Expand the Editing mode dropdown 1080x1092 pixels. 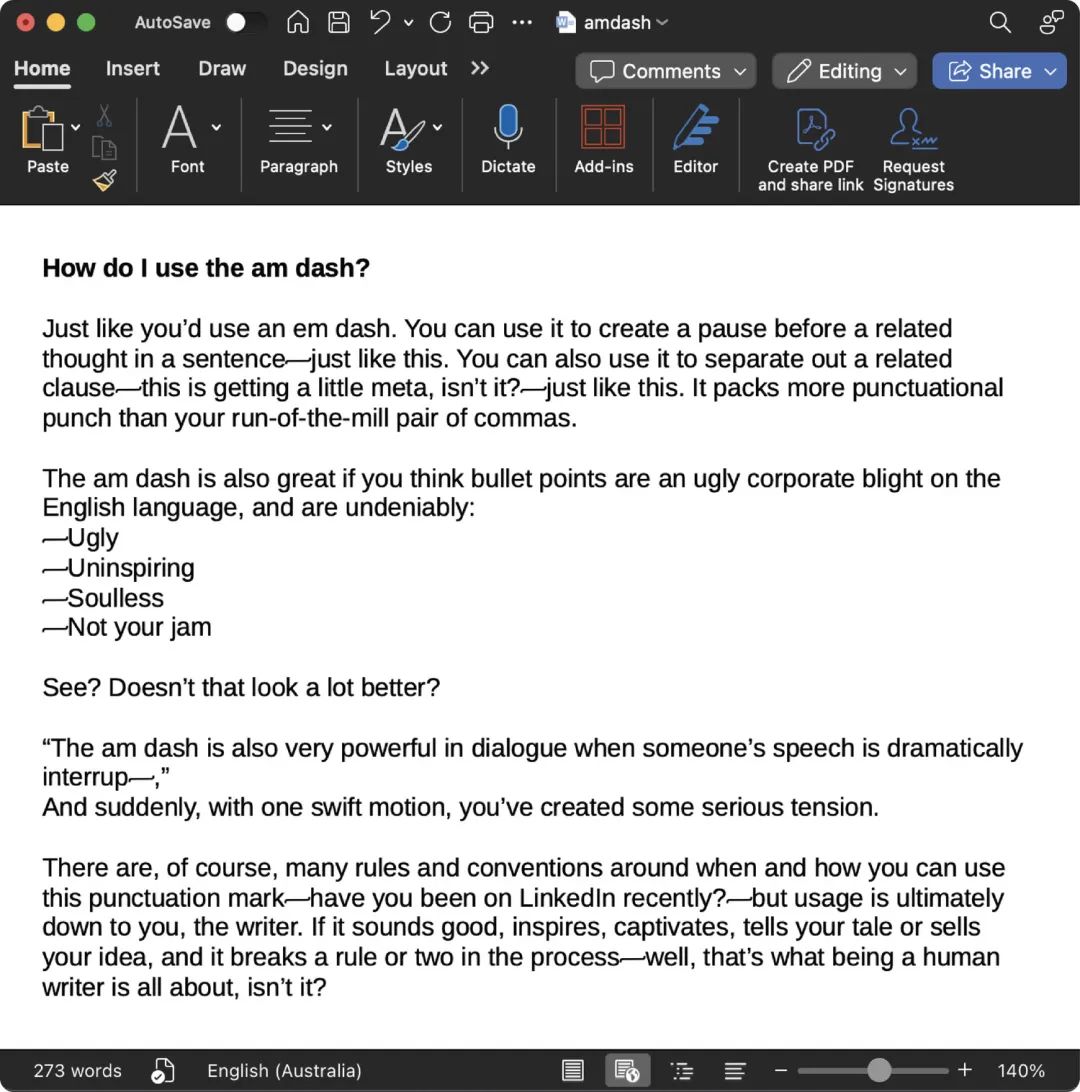click(x=844, y=71)
